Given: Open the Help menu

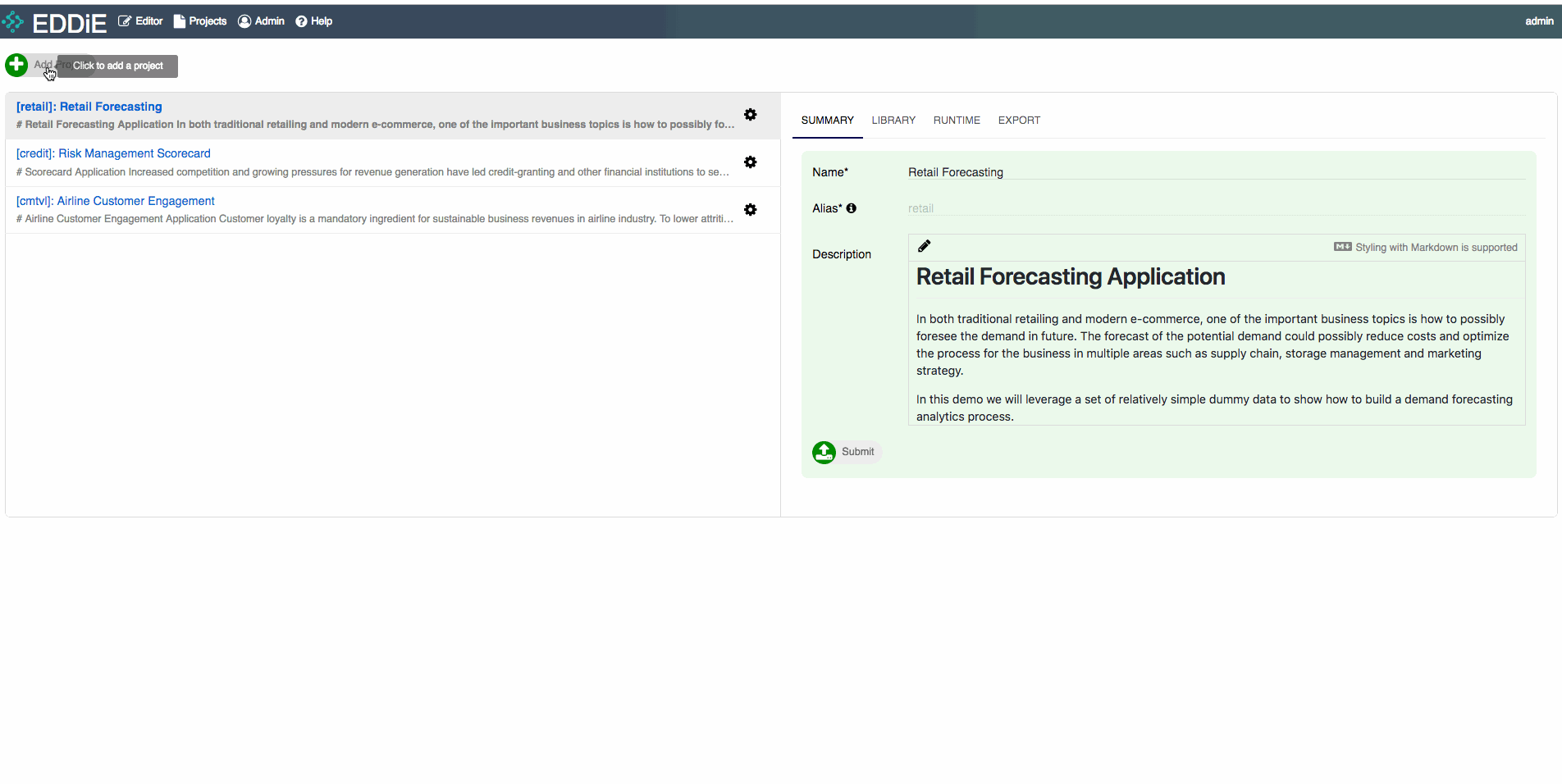Looking at the screenshot, I should click(313, 21).
